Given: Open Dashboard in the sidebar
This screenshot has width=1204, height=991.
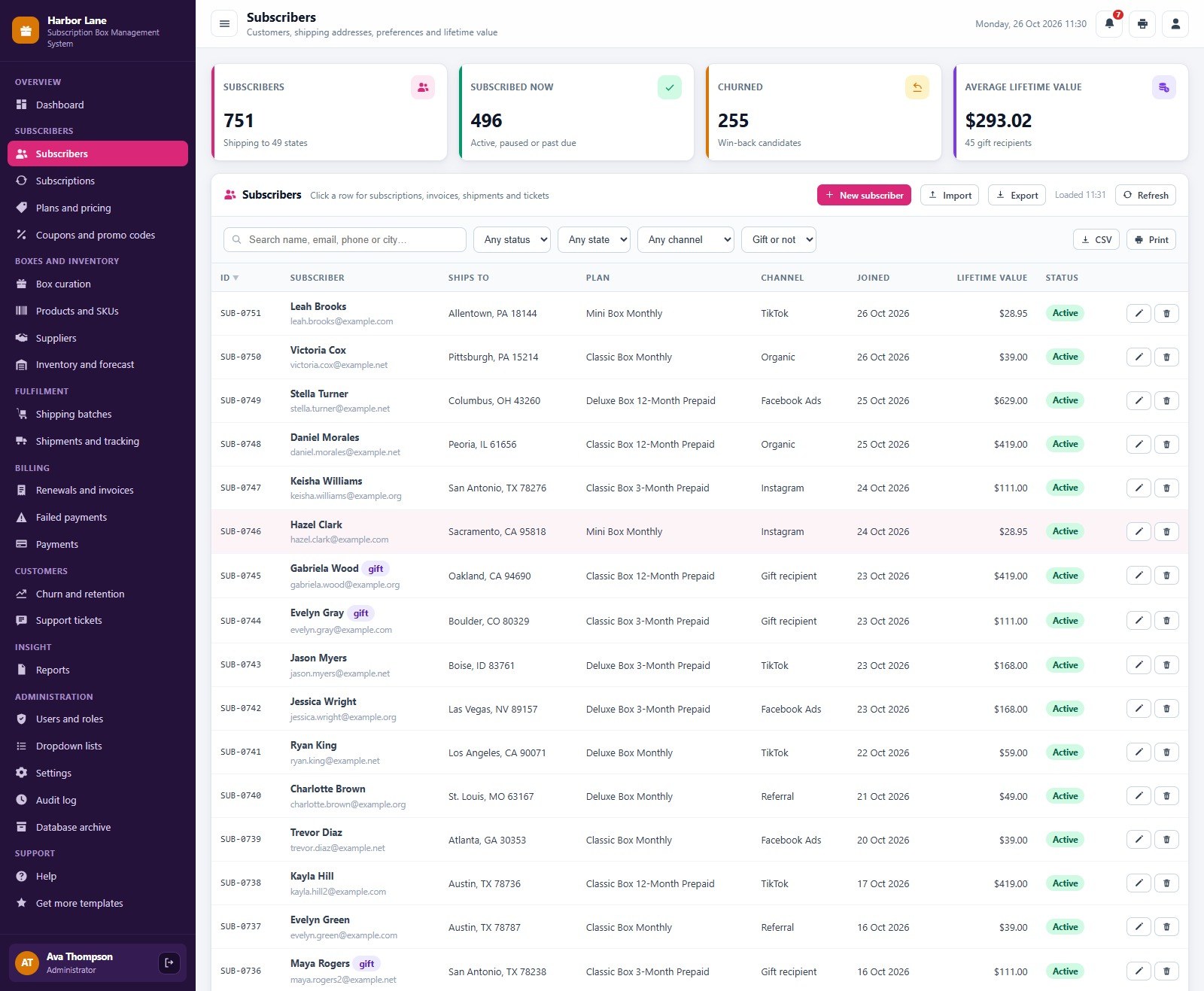Looking at the screenshot, I should 98,105.
